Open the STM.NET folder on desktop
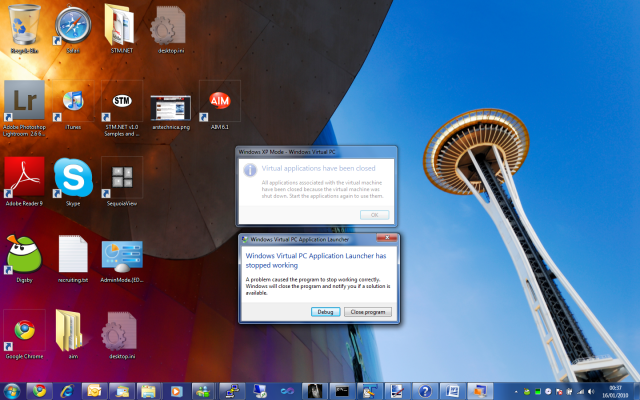 [121, 29]
